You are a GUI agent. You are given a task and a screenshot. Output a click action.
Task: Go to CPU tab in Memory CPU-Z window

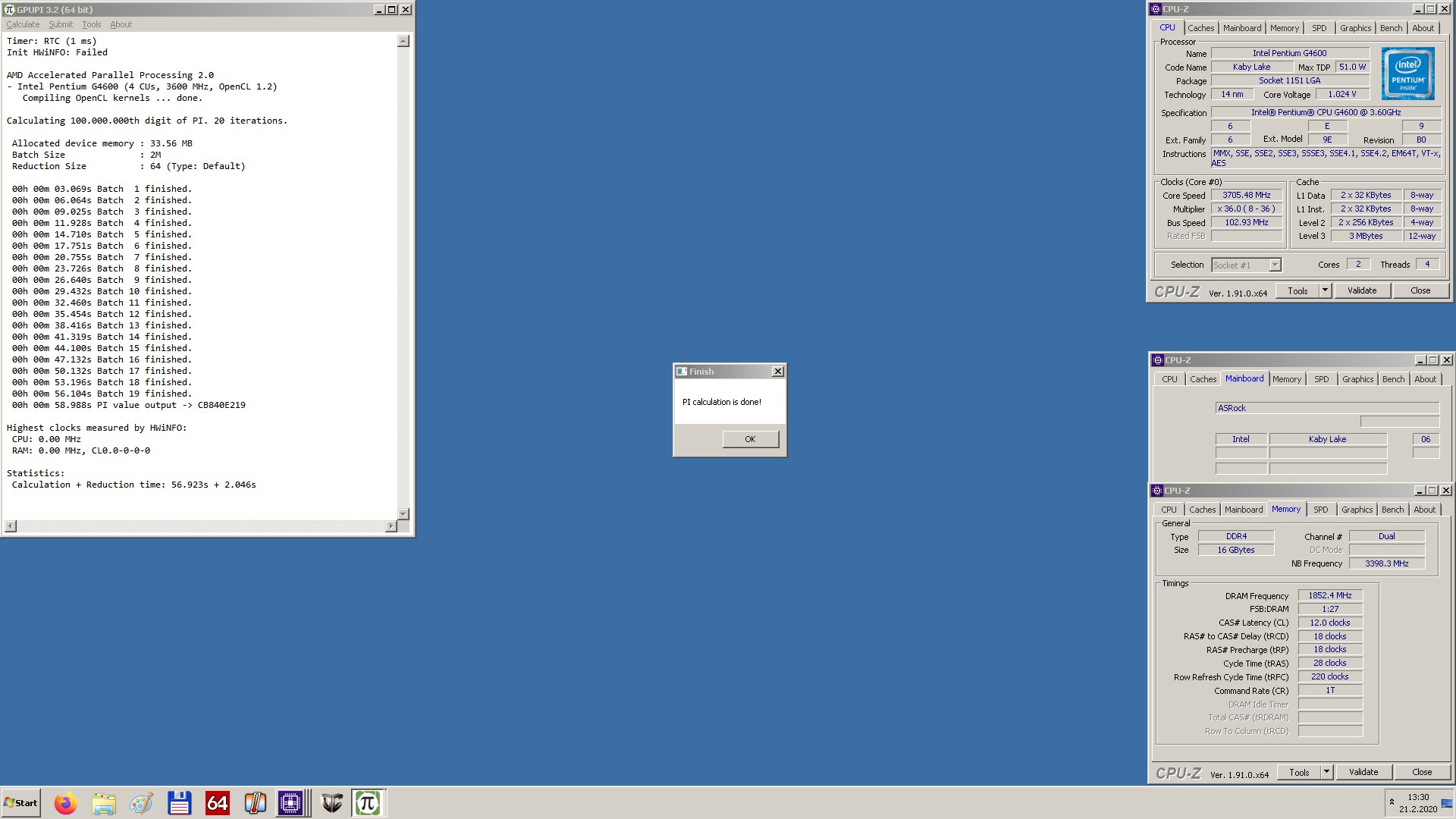tap(1169, 510)
